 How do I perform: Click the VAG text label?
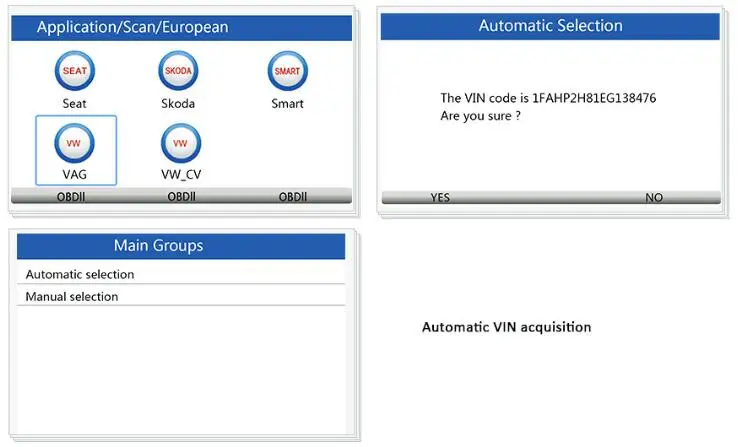click(x=74, y=175)
